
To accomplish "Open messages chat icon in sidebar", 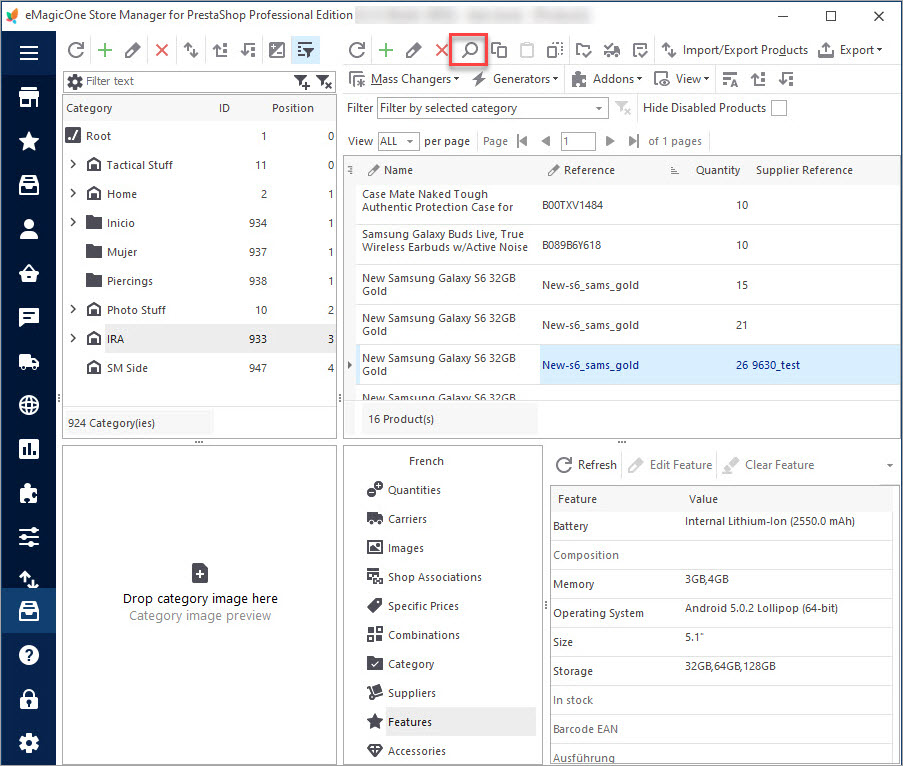I will (x=29, y=317).
